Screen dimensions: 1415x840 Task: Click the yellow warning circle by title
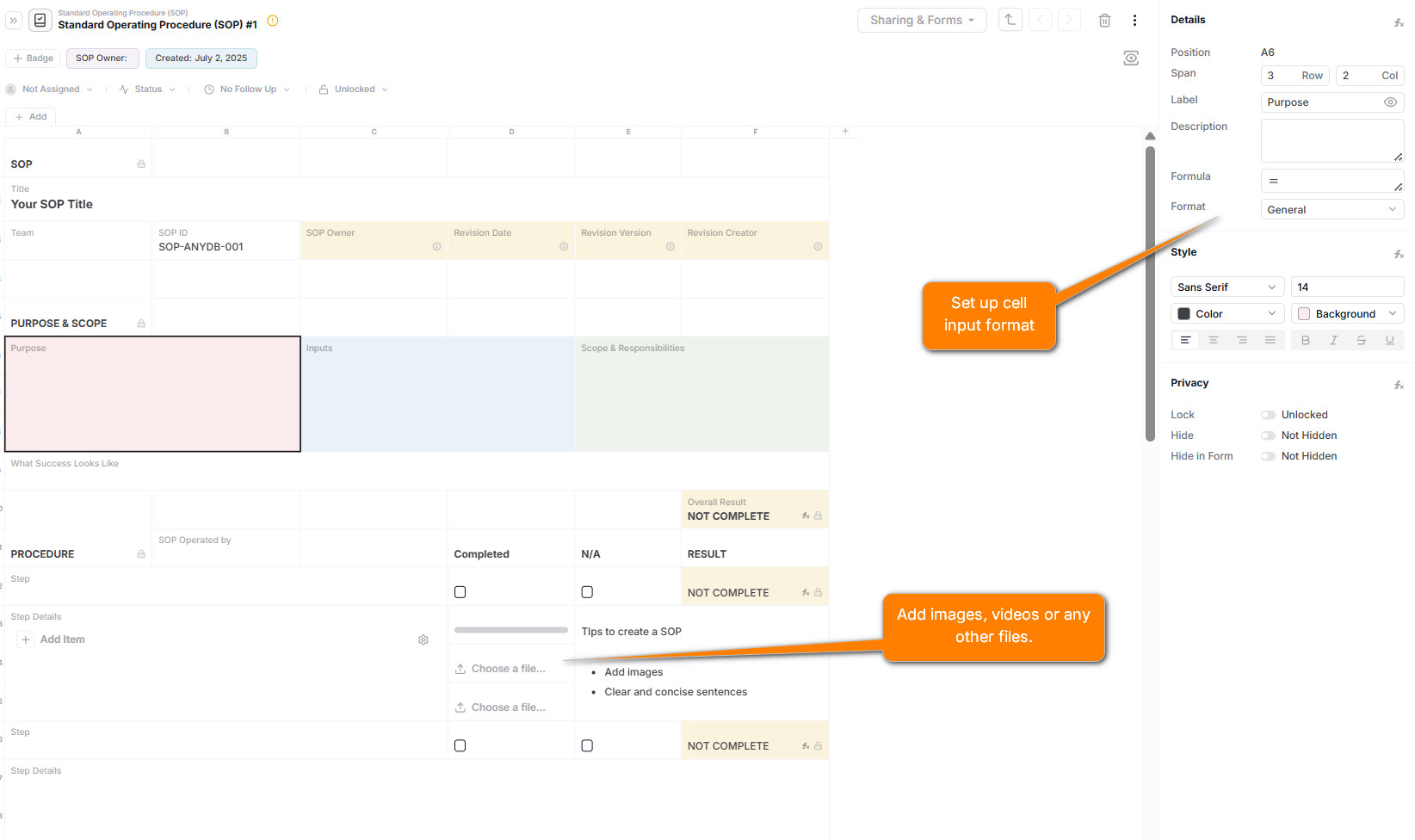click(273, 21)
